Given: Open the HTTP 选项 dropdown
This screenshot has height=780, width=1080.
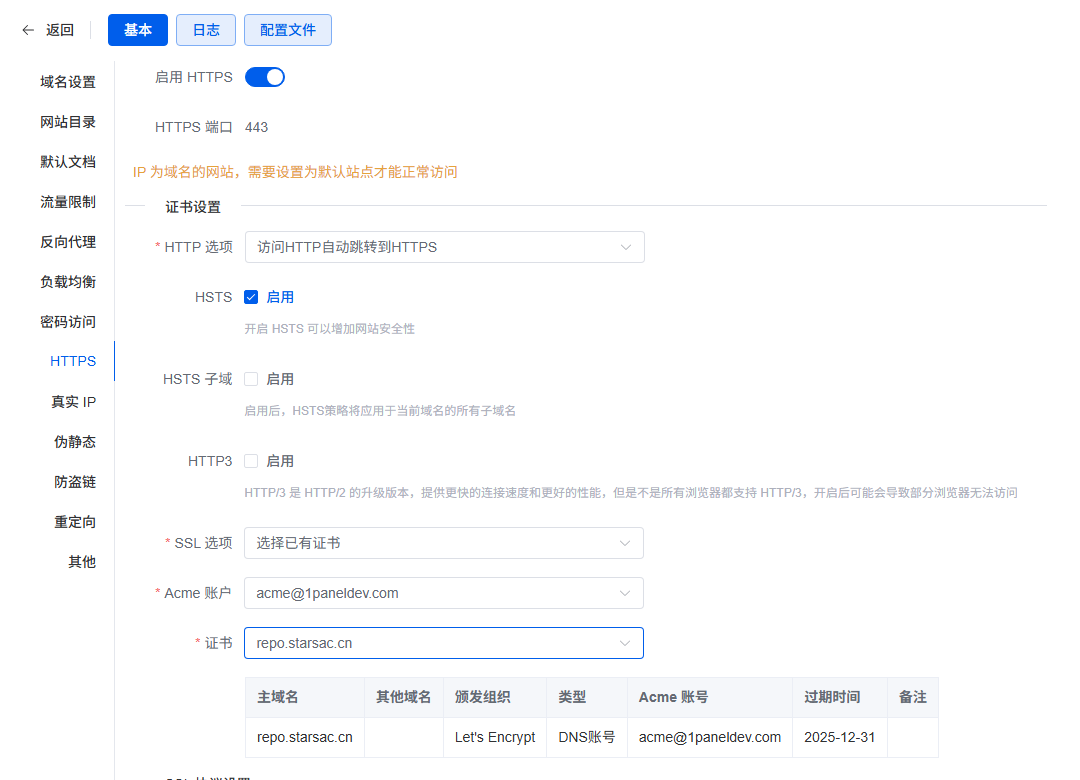Looking at the screenshot, I should (444, 247).
